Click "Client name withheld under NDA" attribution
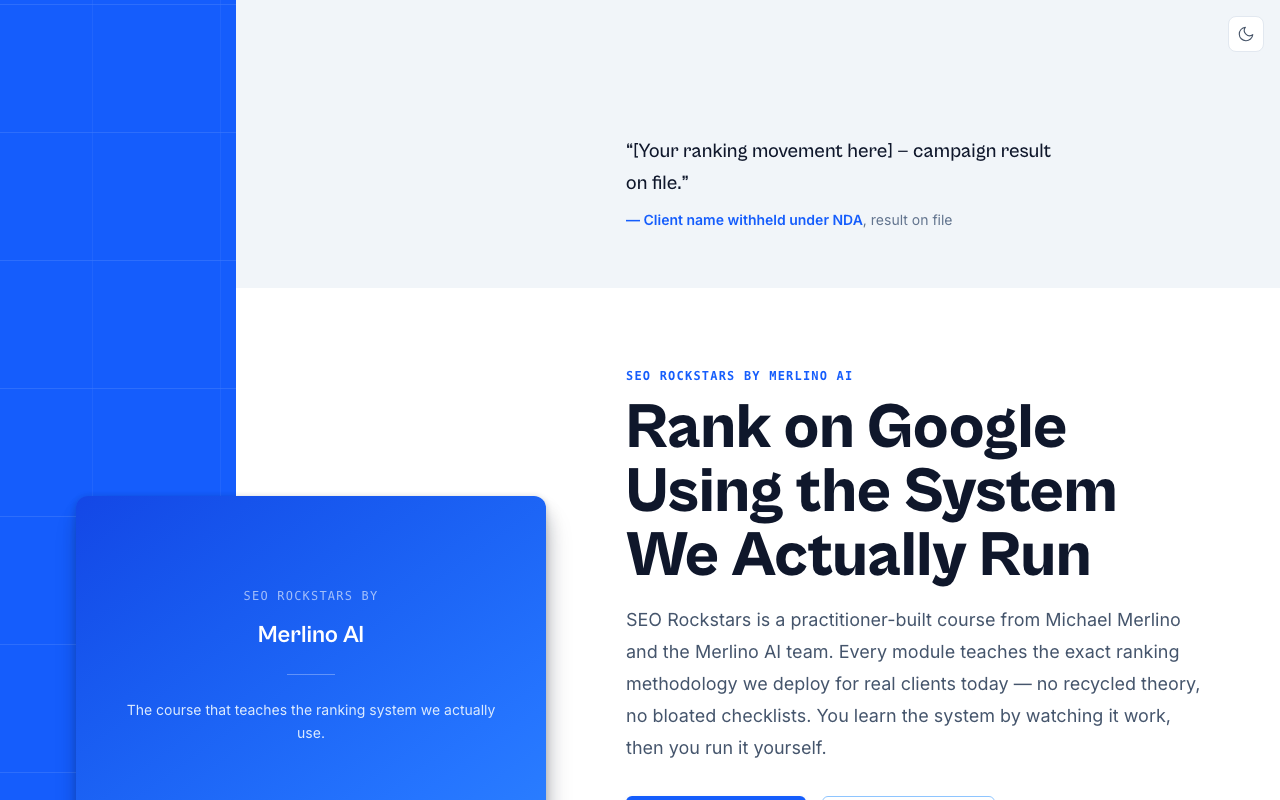This screenshot has height=800, width=1280. click(x=744, y=220)
